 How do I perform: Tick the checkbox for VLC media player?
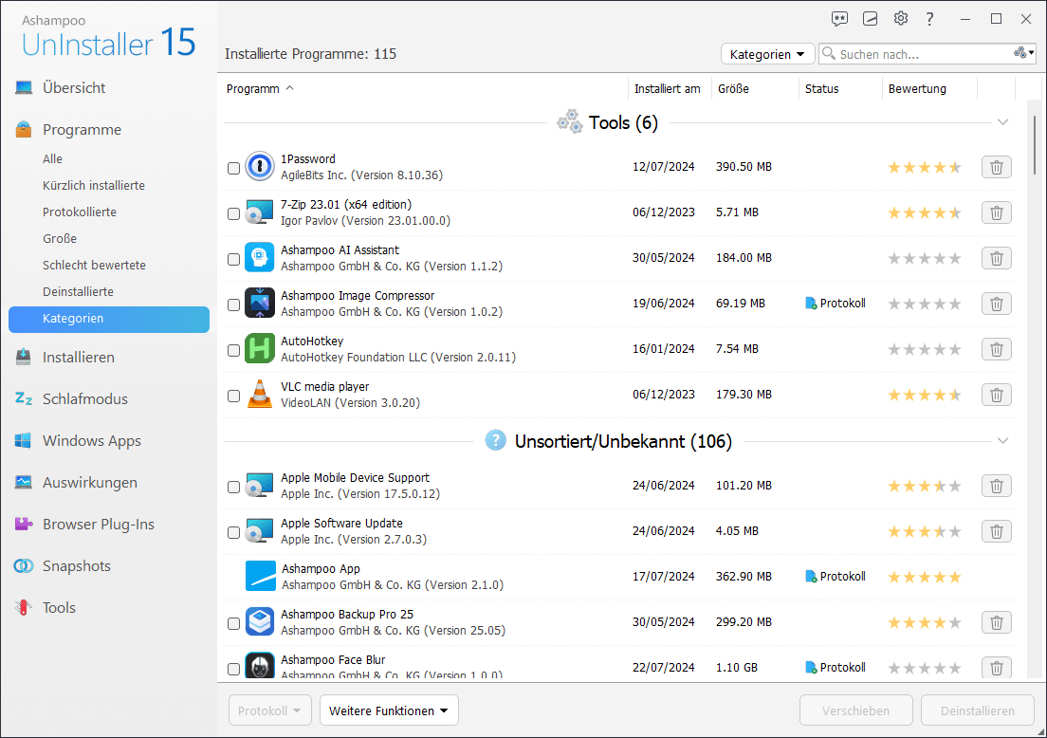(233, 394)
